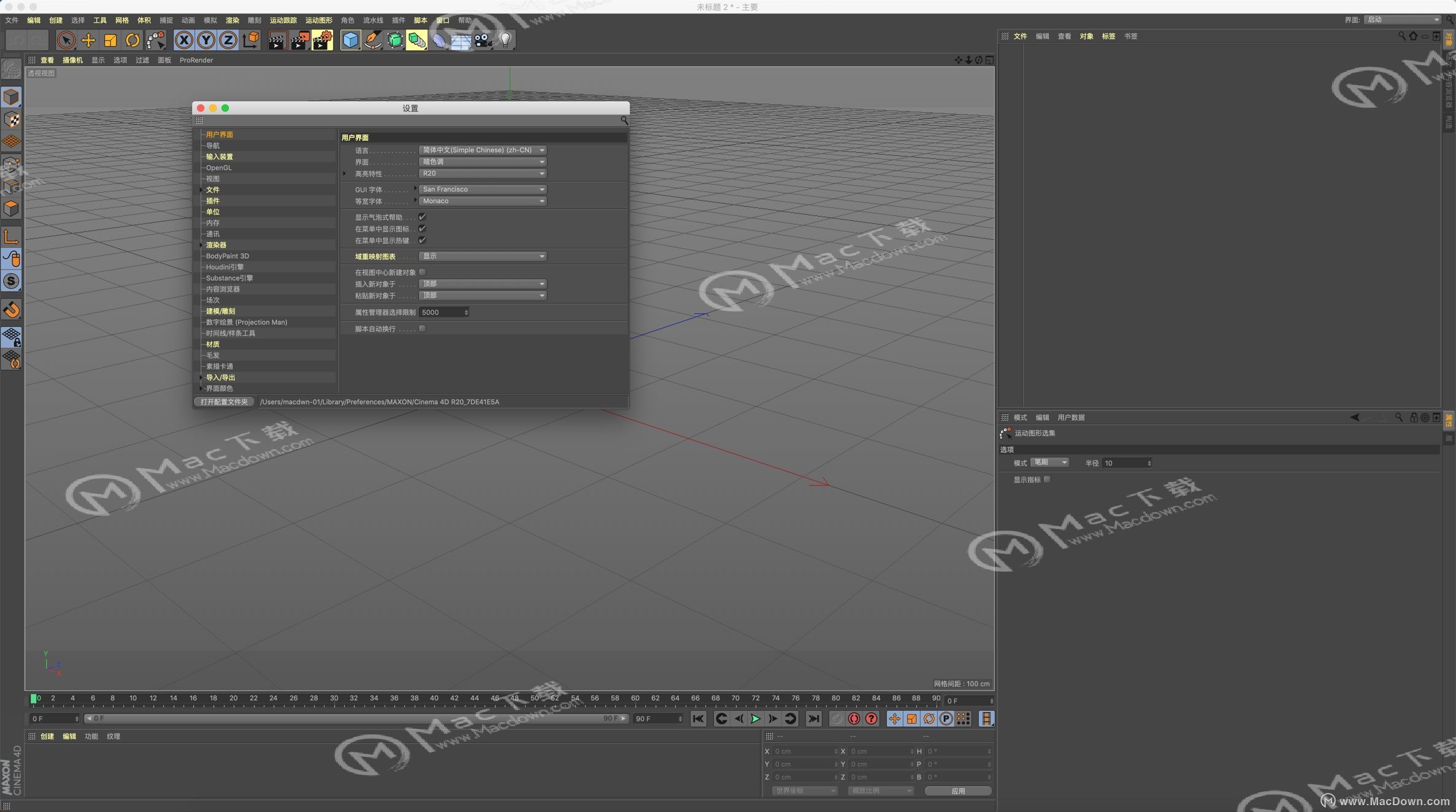Screen dimensions: 1456x812
Task: Toggle X axis lock
Action: point(183,40)
